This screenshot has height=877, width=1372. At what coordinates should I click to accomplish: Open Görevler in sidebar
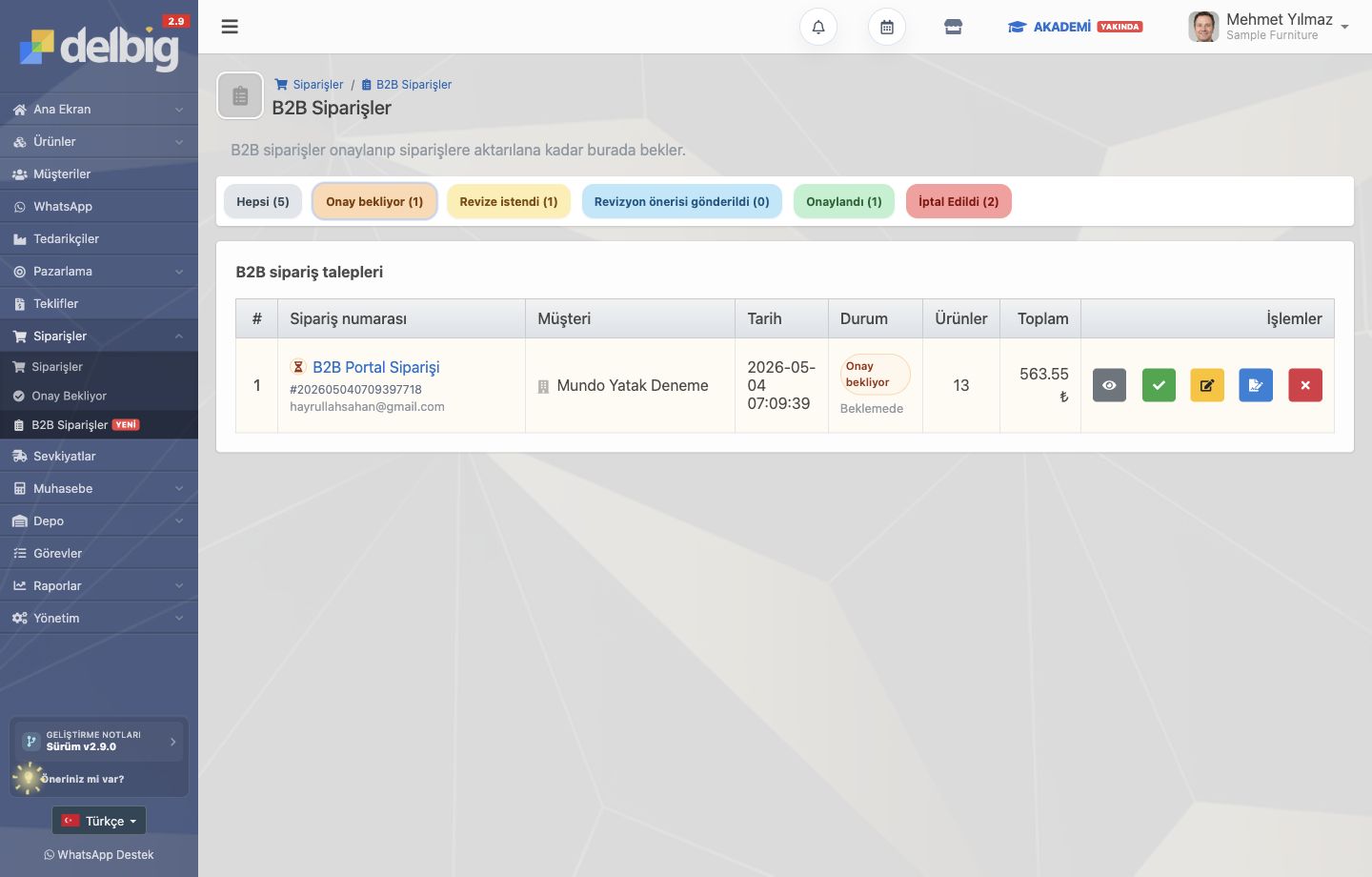pyautogui.click(x=99, y=554)
